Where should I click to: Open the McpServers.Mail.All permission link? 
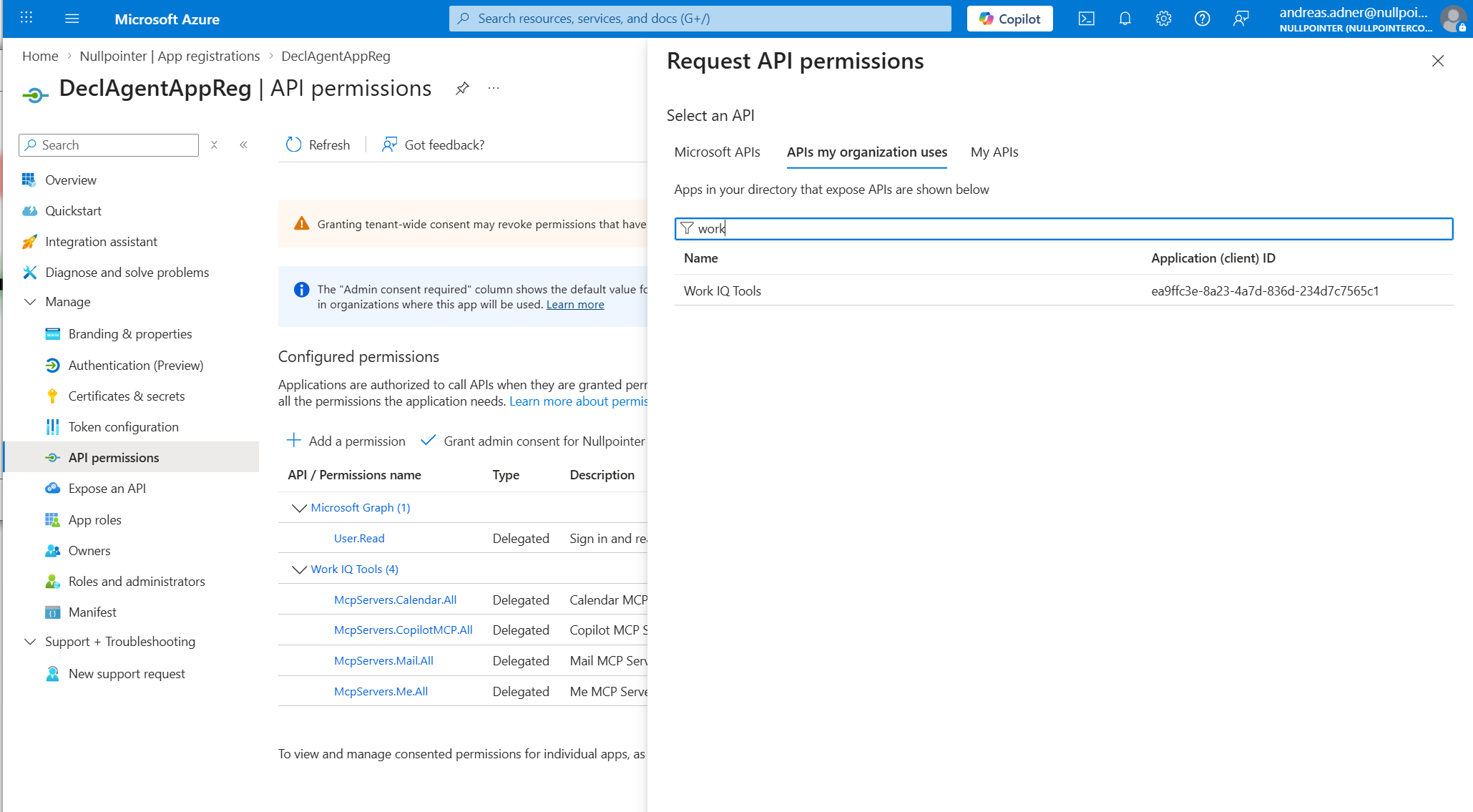[x=383, y=660]
